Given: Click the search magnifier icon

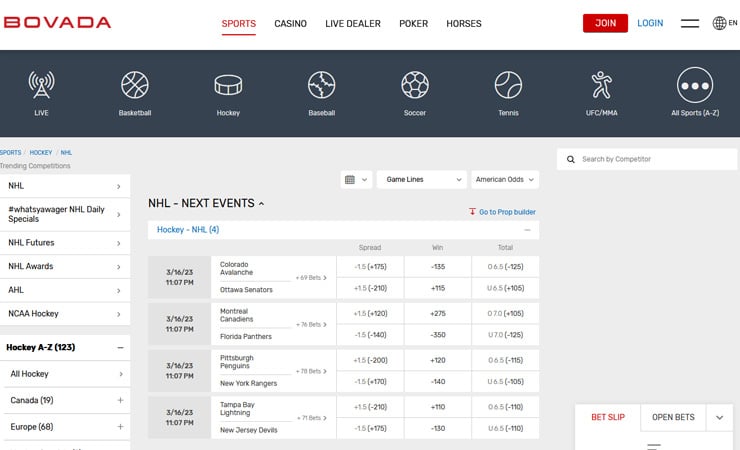Looking at the screenshot, I should click(571, 159).
